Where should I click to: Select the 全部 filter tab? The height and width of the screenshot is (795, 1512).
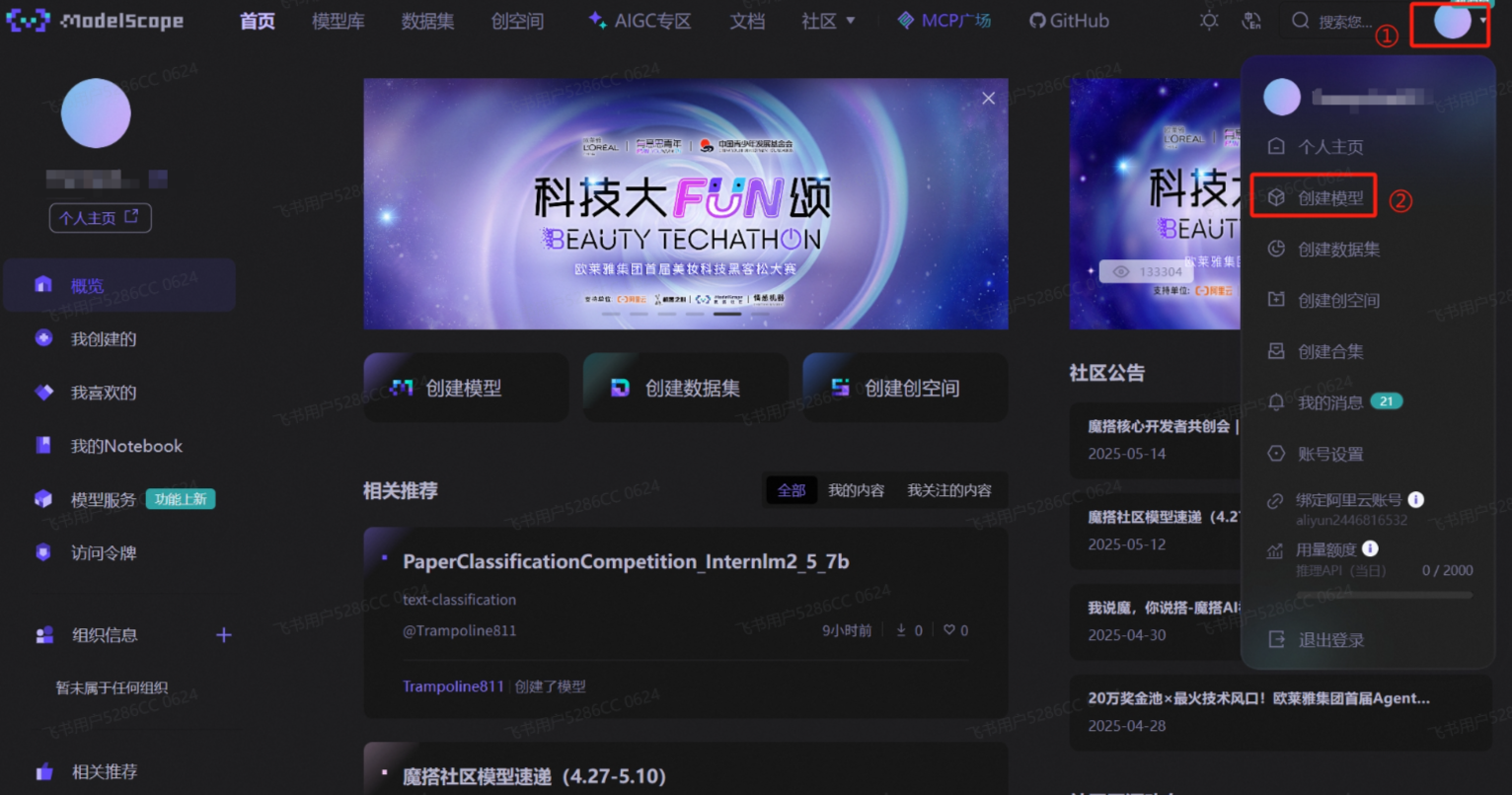coord(792,490)
